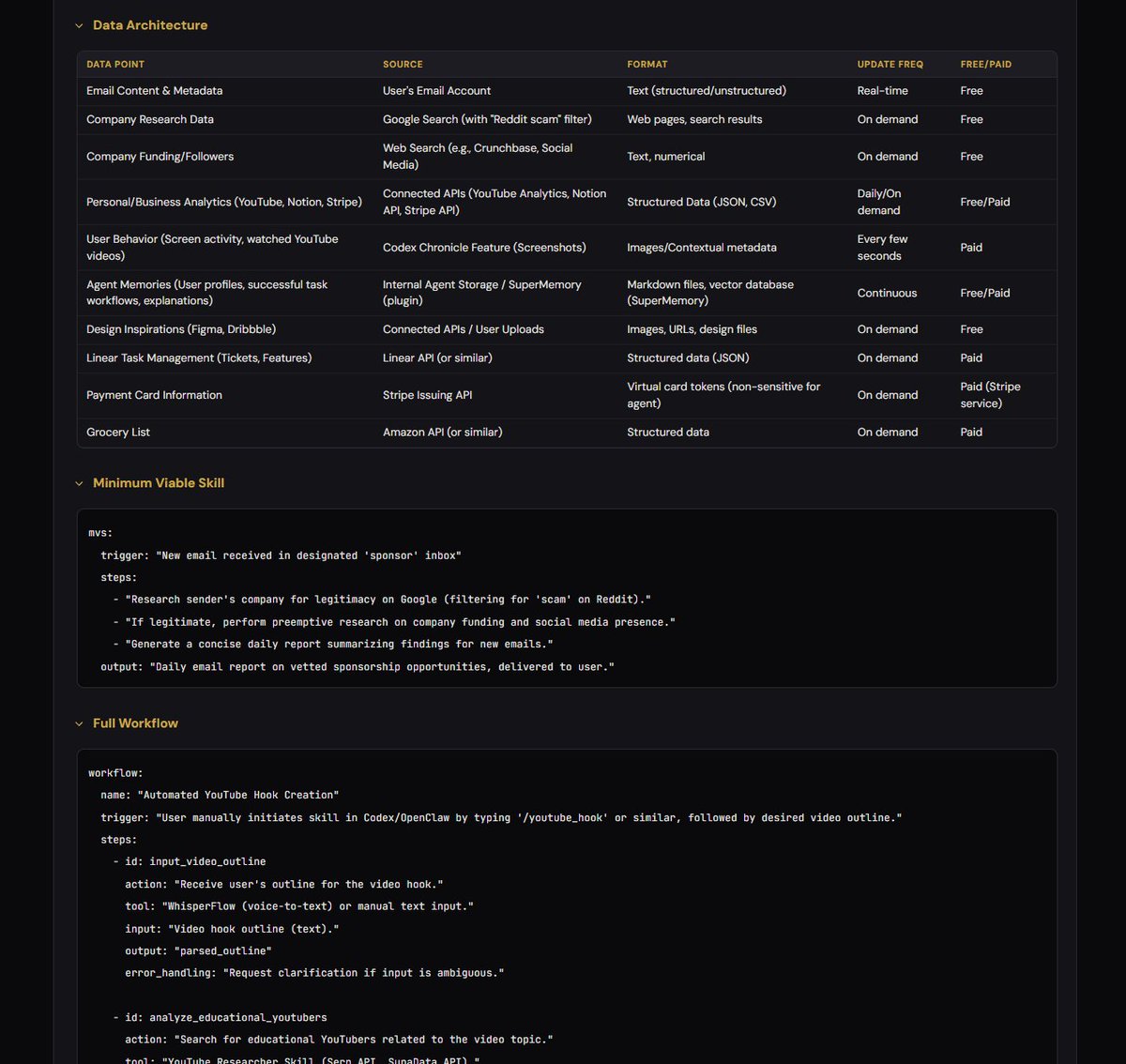Viewport: 1126px width, 1064px height.
Task: Collapse the Full Workflow section
Action: click(x=79, y=724)
